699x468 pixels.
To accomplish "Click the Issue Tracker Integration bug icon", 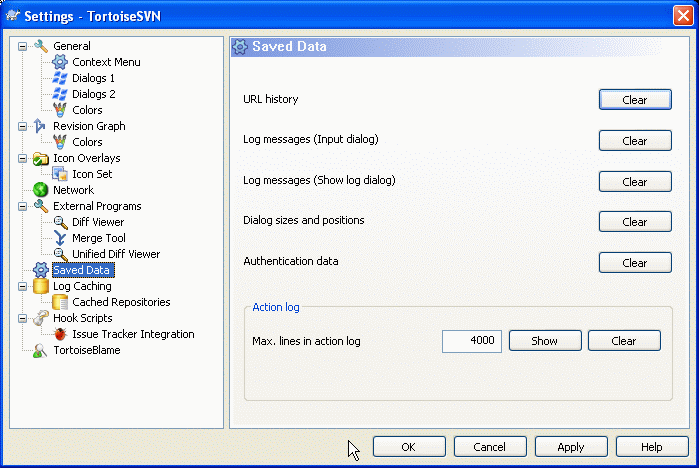I will [60, 334].
